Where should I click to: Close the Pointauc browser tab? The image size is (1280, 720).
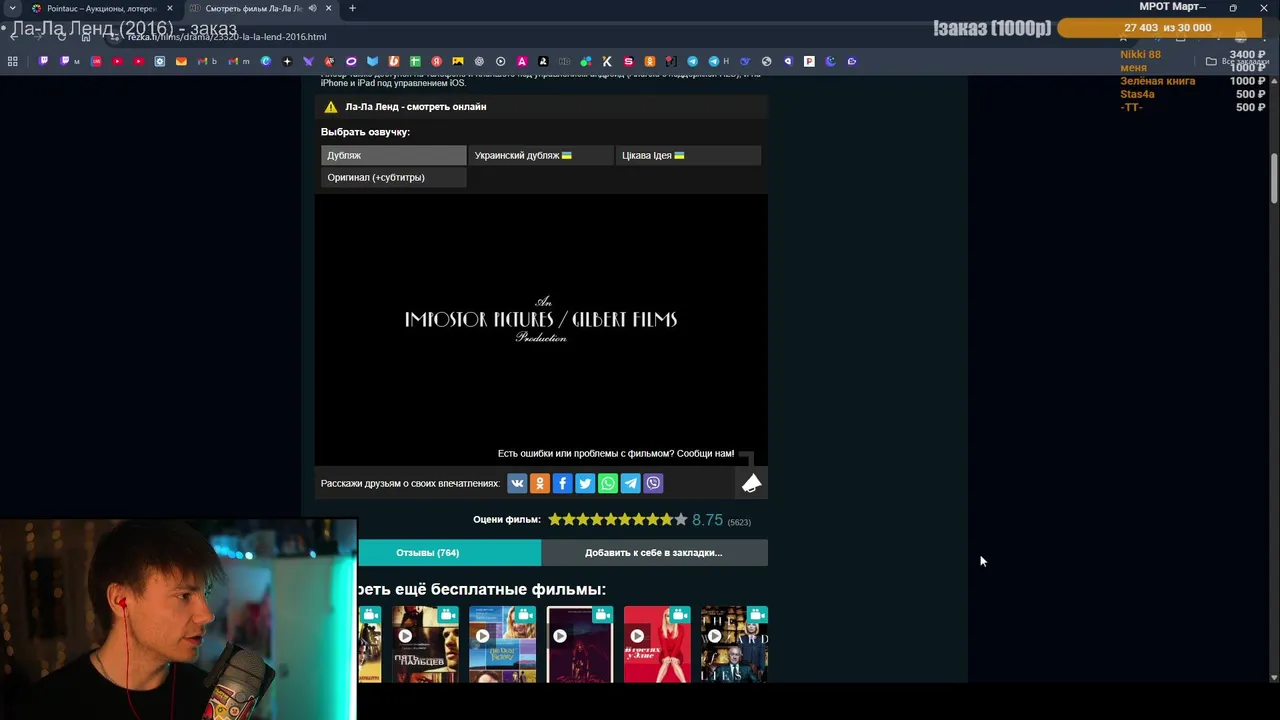(169, 8)
